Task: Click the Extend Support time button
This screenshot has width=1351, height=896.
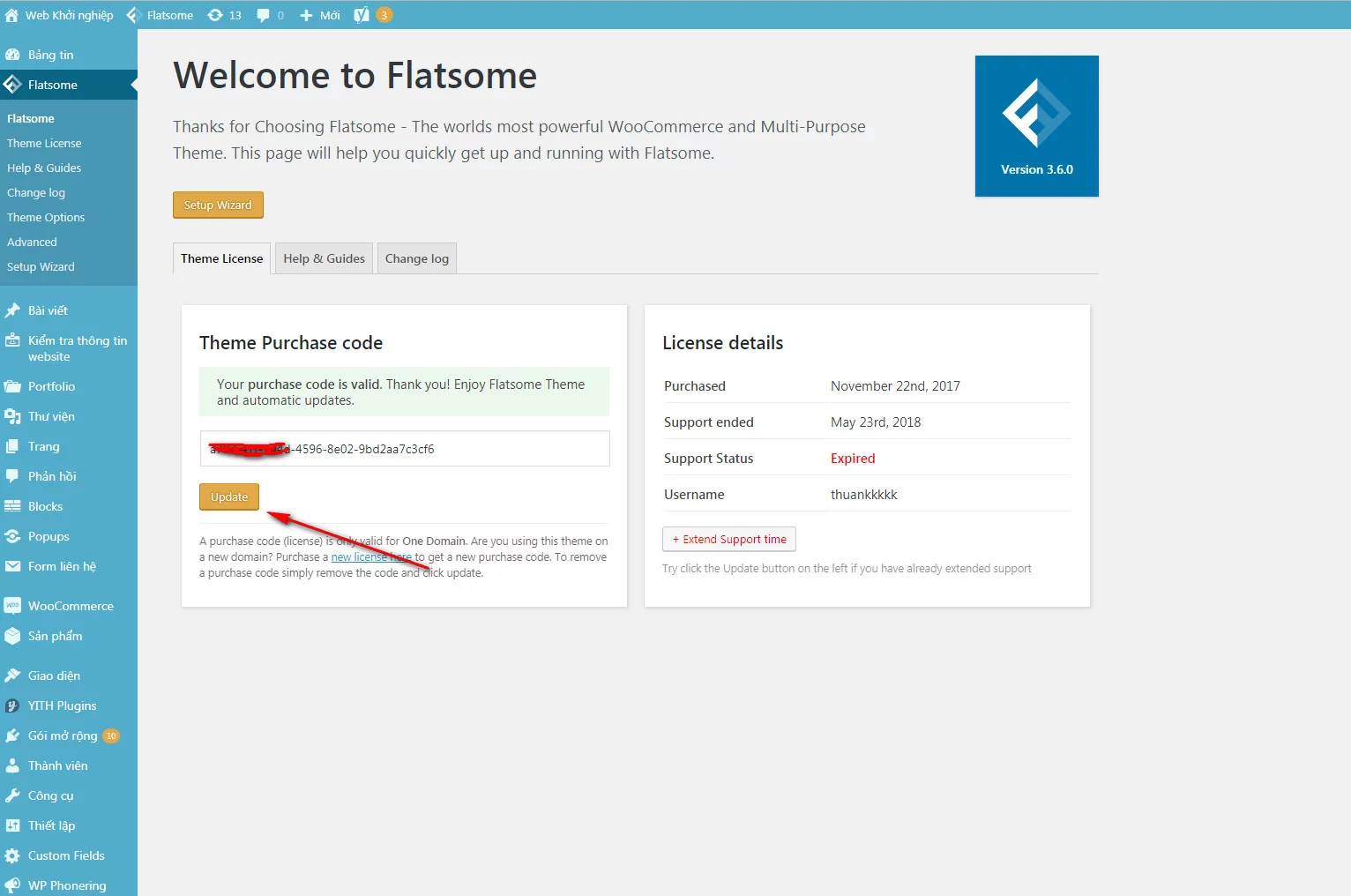Action: [729, 539]
